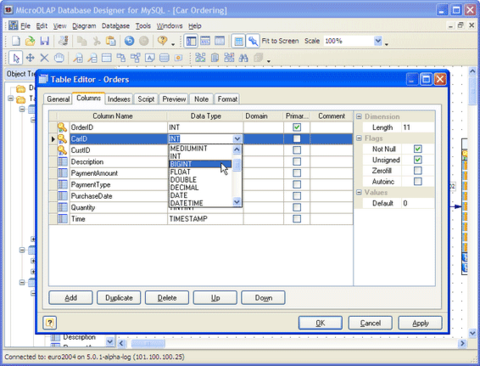Collapse the Flags section expander
The height and width of the screenshot is (366, 480).
coord(359,138)
